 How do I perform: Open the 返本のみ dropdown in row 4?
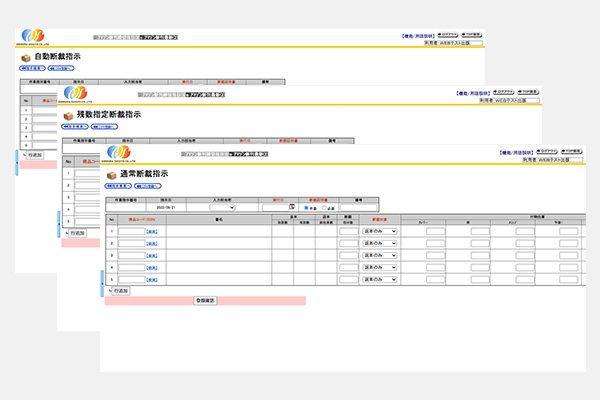380,267
